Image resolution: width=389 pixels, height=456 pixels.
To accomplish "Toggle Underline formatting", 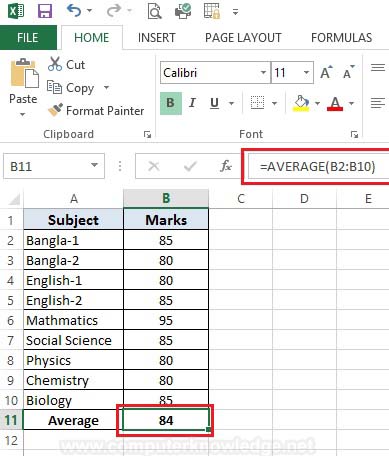I will 215,103.
